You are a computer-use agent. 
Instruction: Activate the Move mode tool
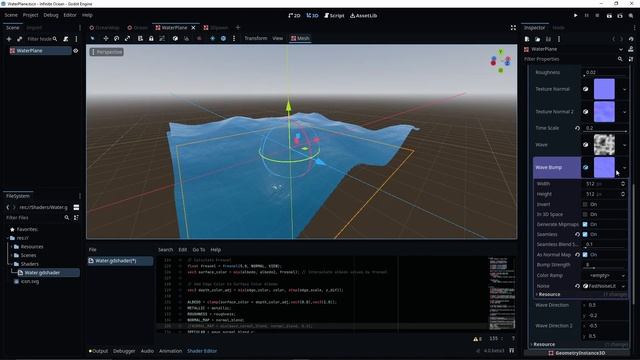tap(106, 38)
